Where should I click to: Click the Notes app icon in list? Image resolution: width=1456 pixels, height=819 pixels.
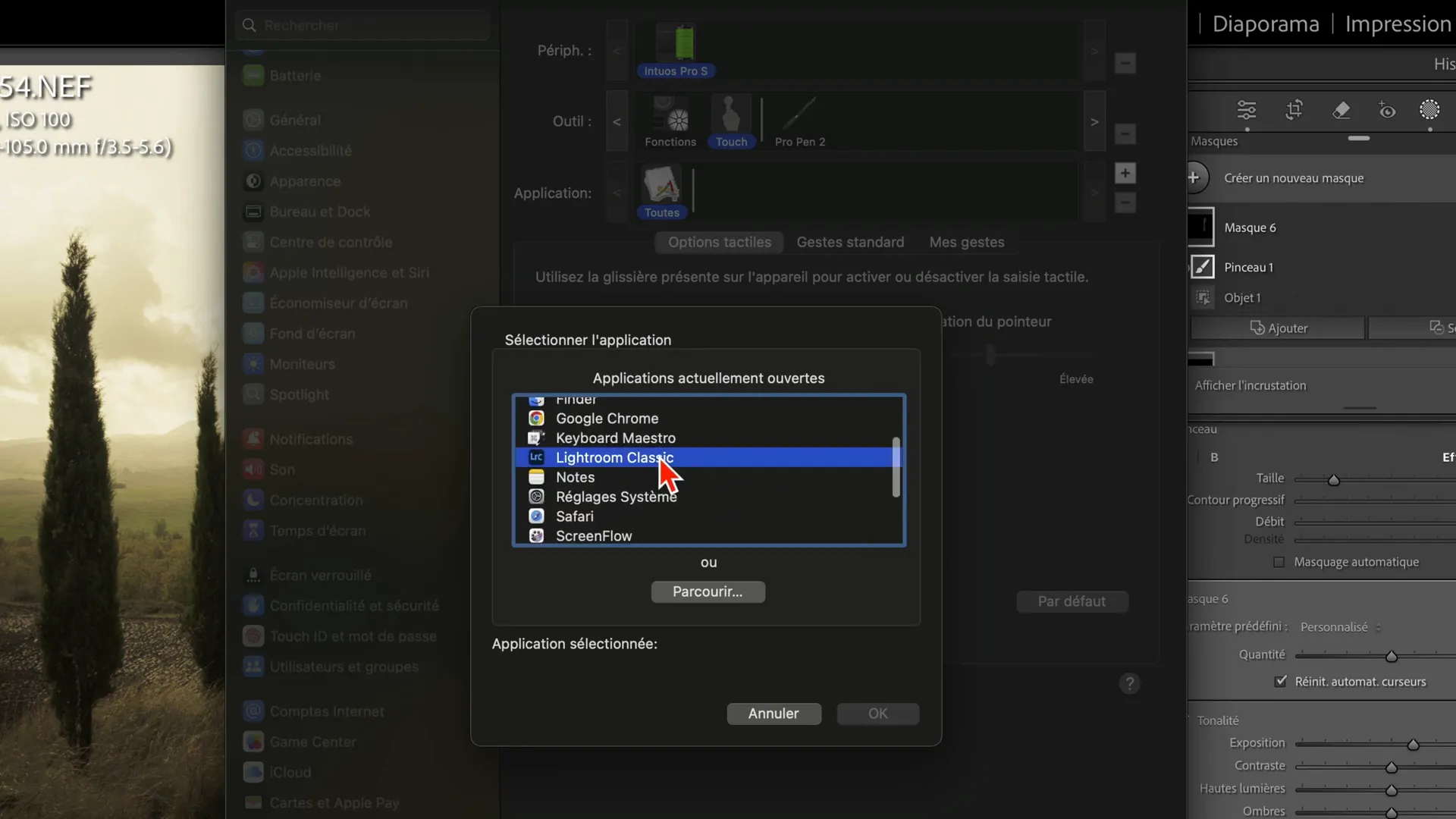pos(536,477)
